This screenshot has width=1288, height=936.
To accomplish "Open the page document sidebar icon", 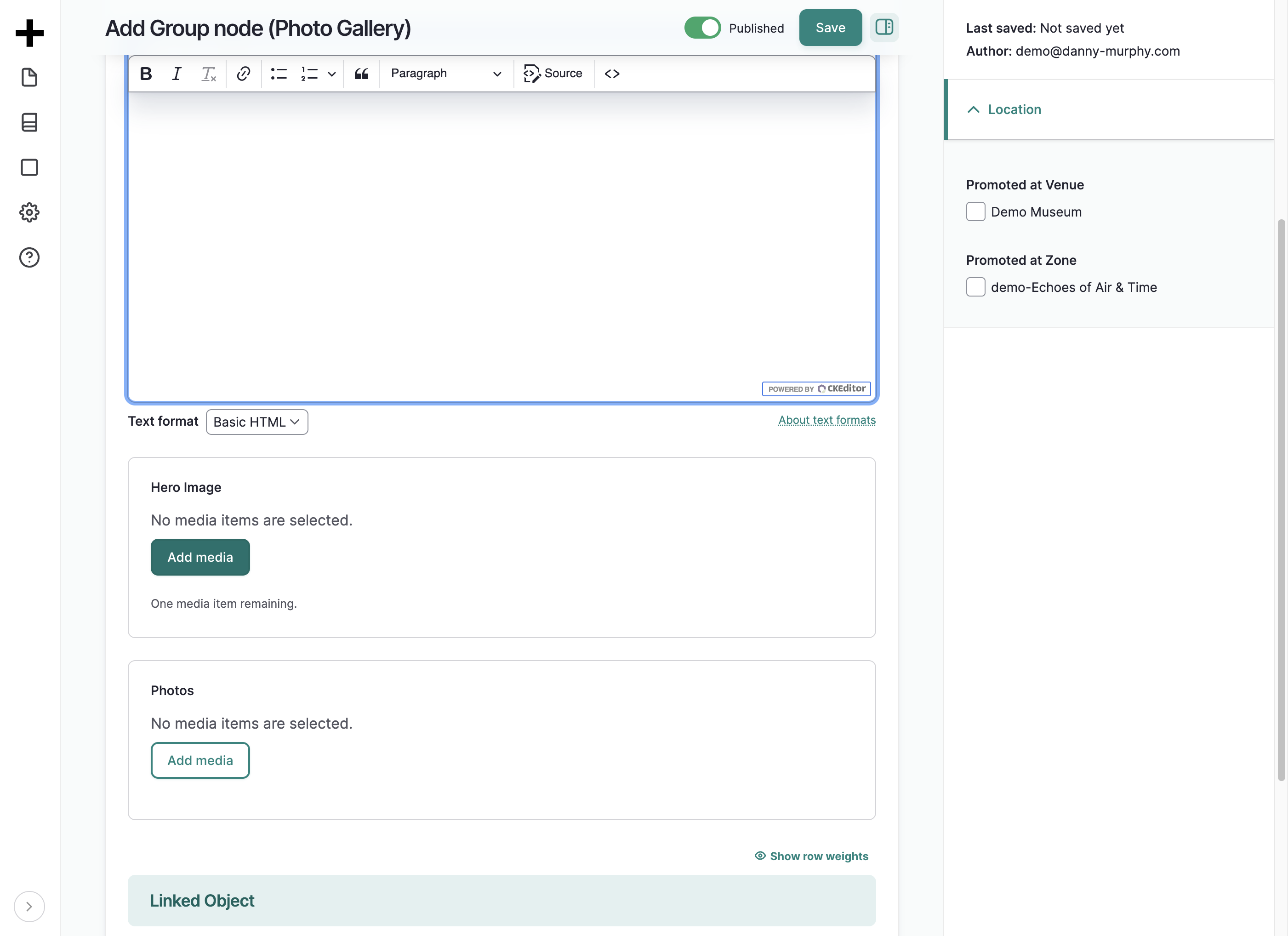I will pos(29,77).
